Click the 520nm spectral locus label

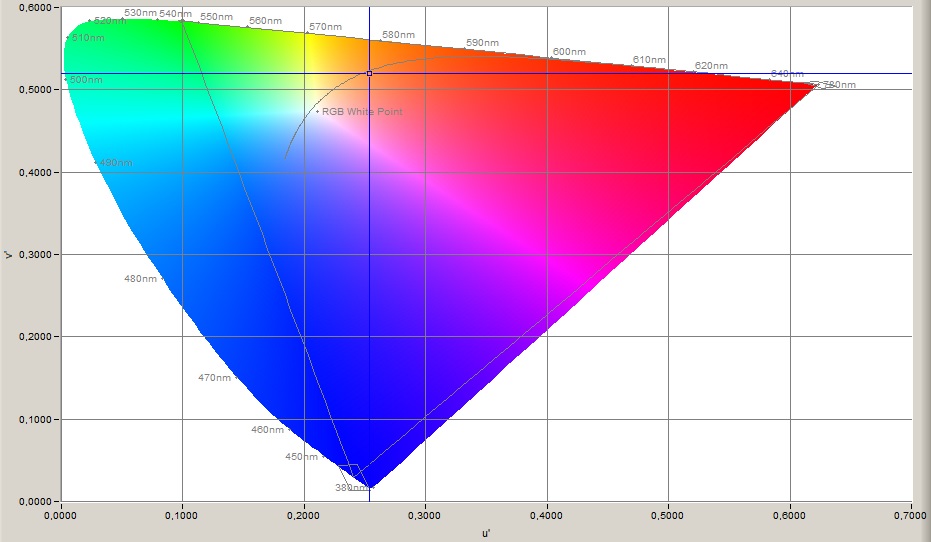pyautogui.click(x=109, y=21)
